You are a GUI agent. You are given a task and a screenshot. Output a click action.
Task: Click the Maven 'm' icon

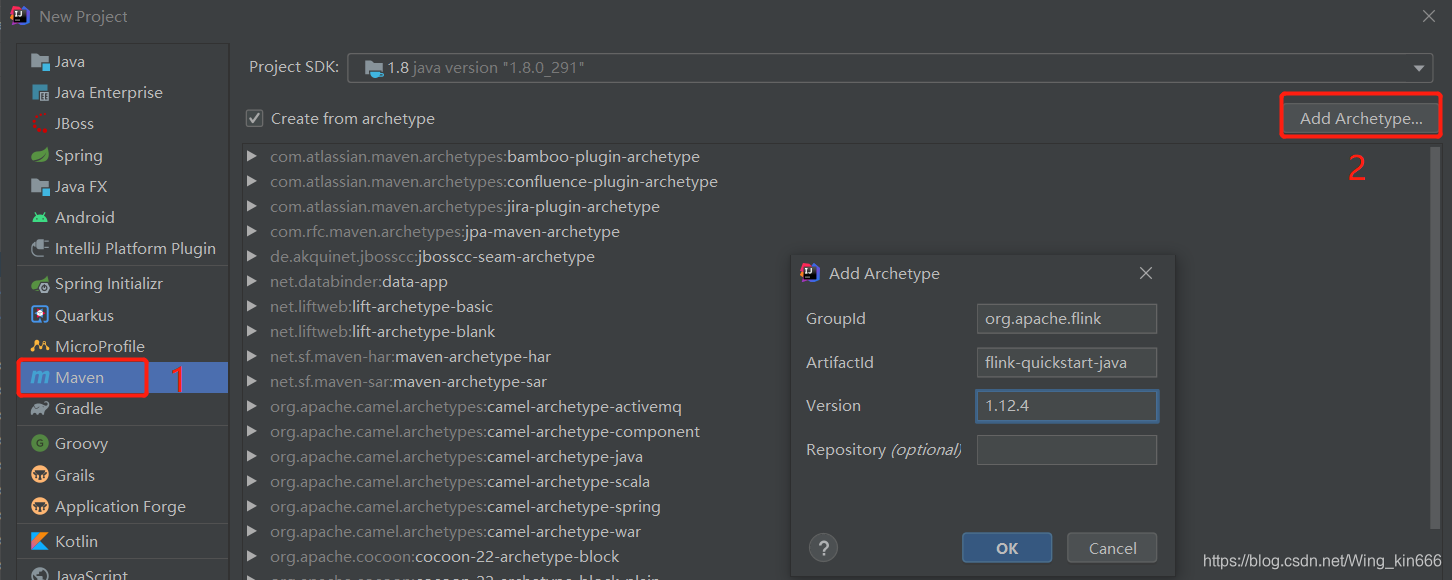[x=40, y=377]
